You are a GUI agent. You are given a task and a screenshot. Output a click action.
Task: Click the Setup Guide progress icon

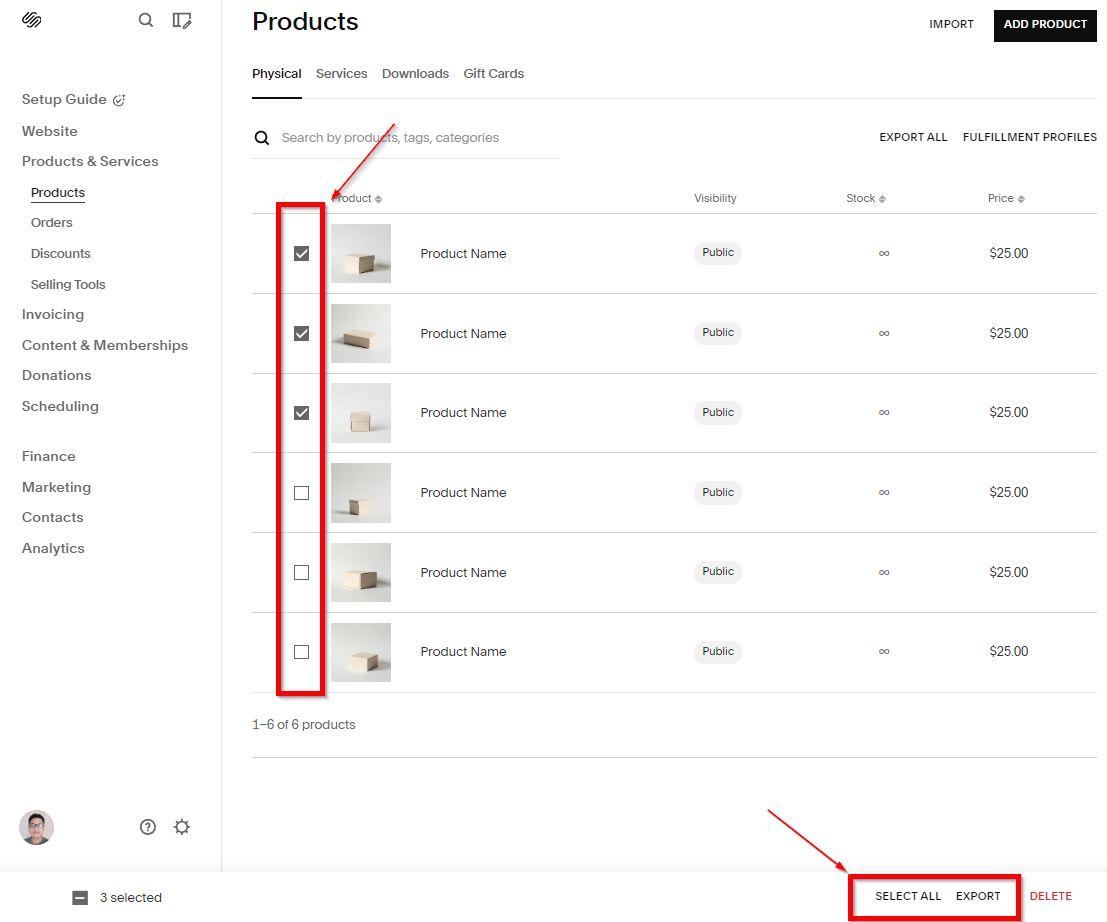pos(119,100)
